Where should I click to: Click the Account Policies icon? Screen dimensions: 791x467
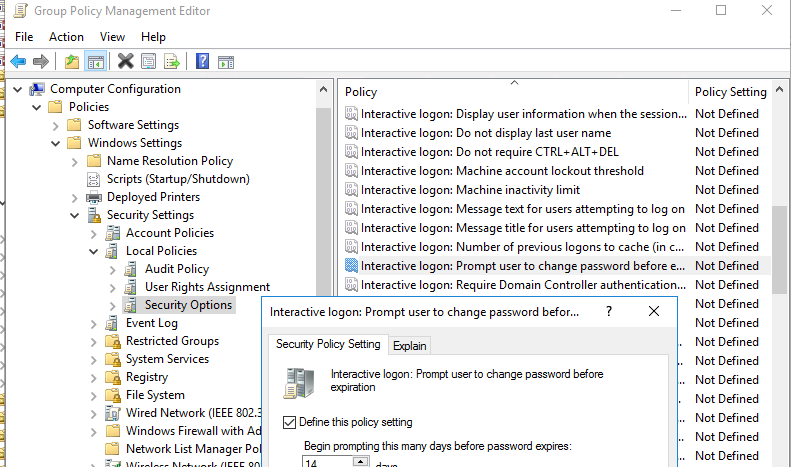(112, 233)
